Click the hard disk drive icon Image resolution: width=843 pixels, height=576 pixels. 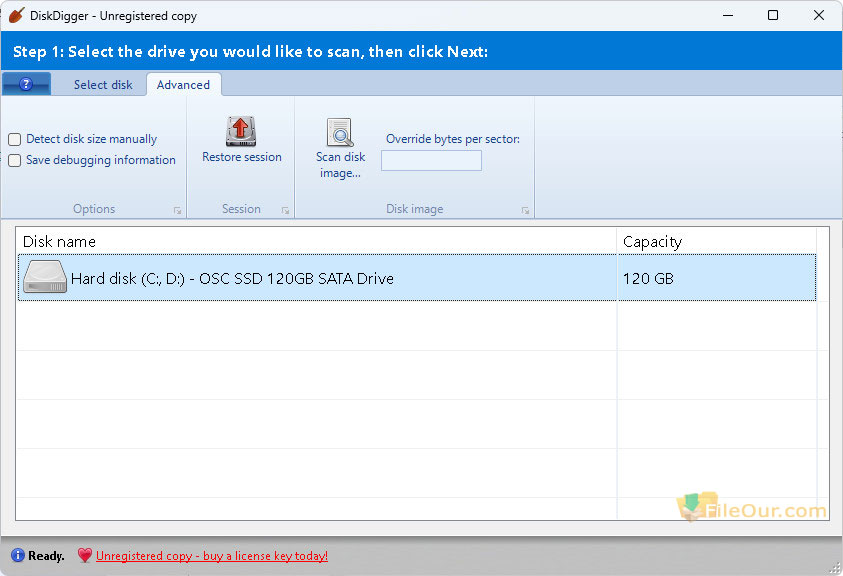coord(45,277)
